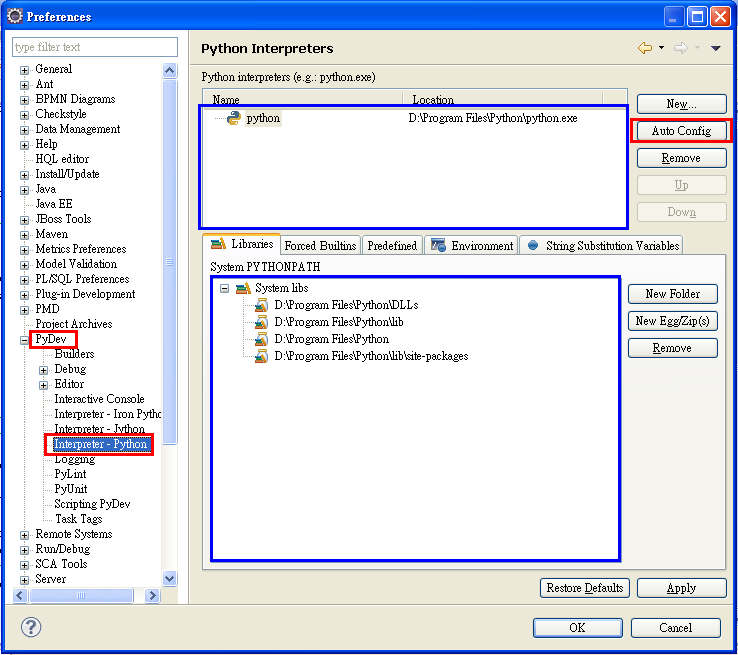The height and width of the screenshot is (655, 738).
Task: Add a new interpreter with New... button
Action: tap(681, 104)
